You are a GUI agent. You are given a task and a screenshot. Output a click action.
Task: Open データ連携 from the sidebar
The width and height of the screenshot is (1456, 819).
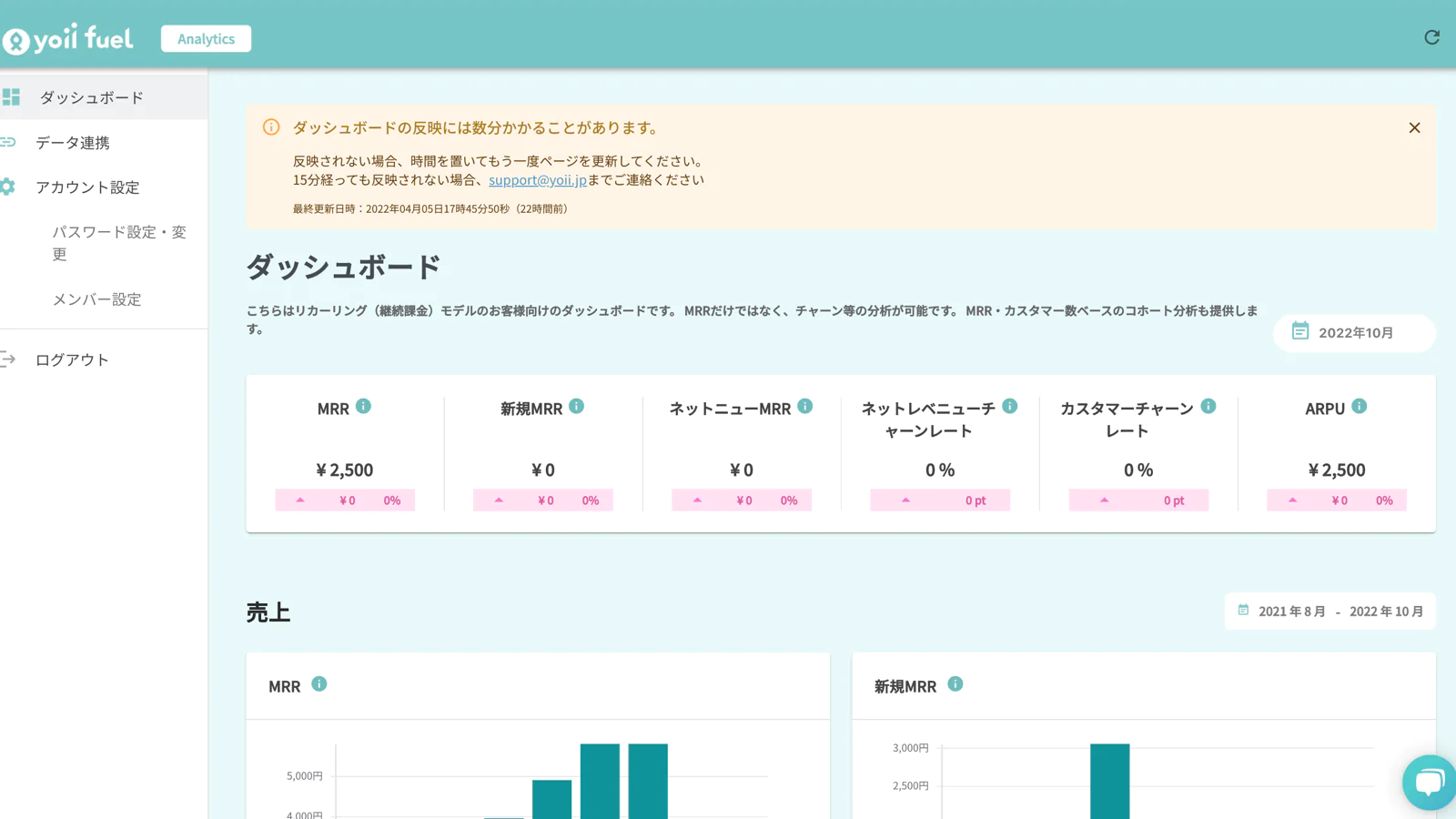pos(73,143)
